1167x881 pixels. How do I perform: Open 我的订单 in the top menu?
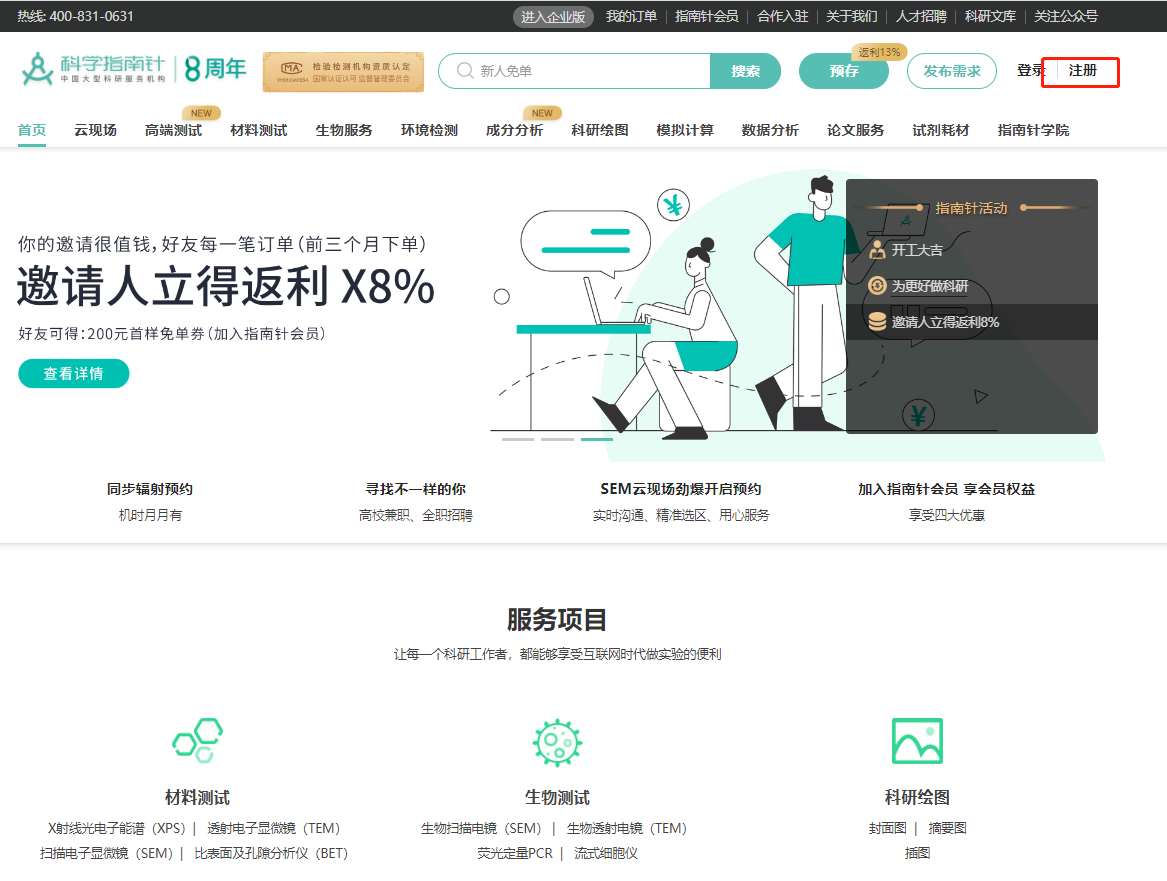point(632,16)
